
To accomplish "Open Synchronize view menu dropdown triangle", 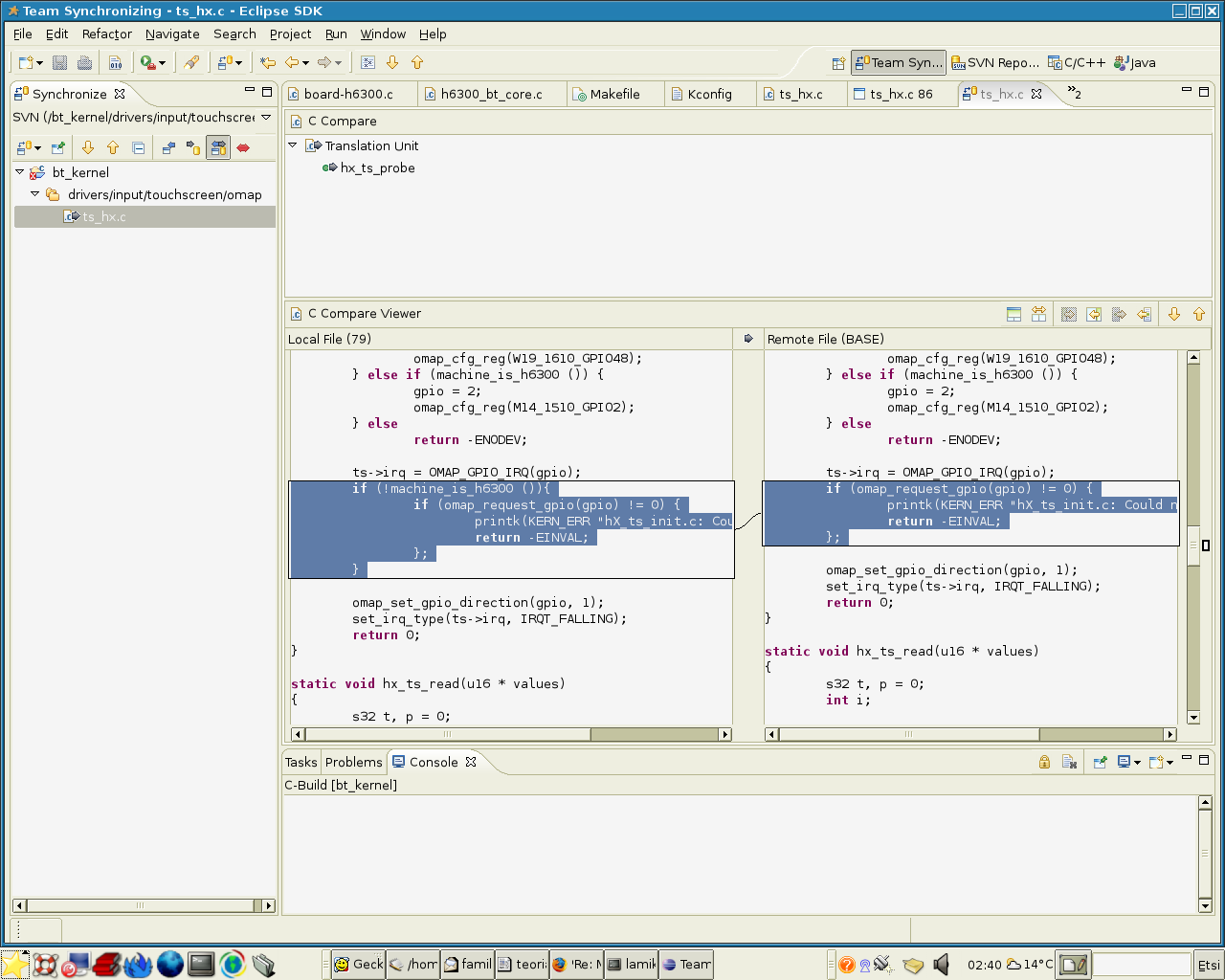I will 266,118.
